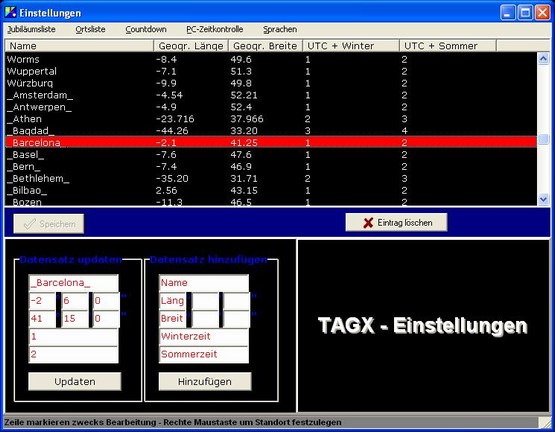Viewport: 555px width, 432px height.
Task: Select the Würzburg row
Action: [x=271, y=84]
